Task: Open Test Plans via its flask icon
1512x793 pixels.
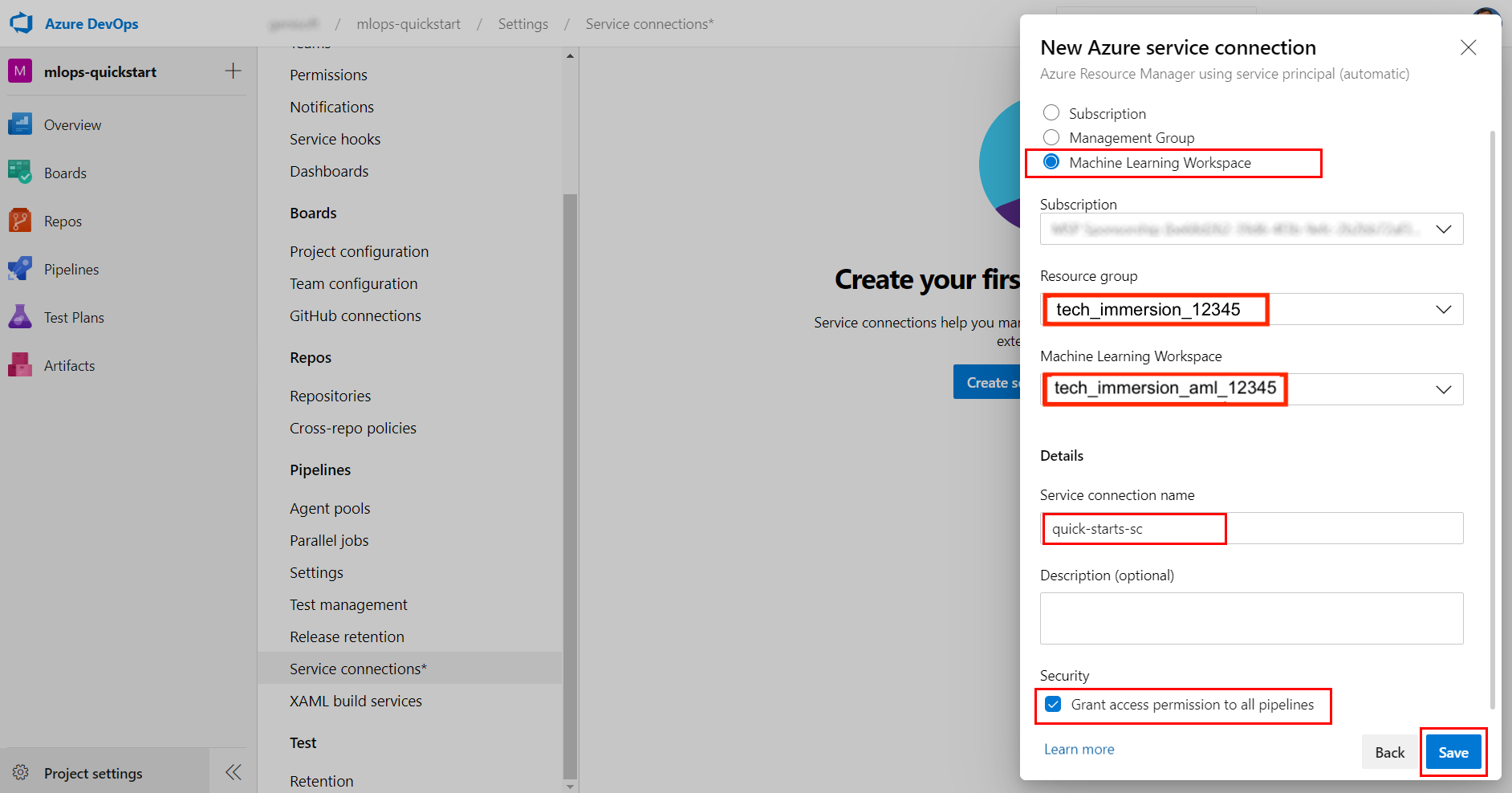Action: pyautogui.click(x=20, y=317)
